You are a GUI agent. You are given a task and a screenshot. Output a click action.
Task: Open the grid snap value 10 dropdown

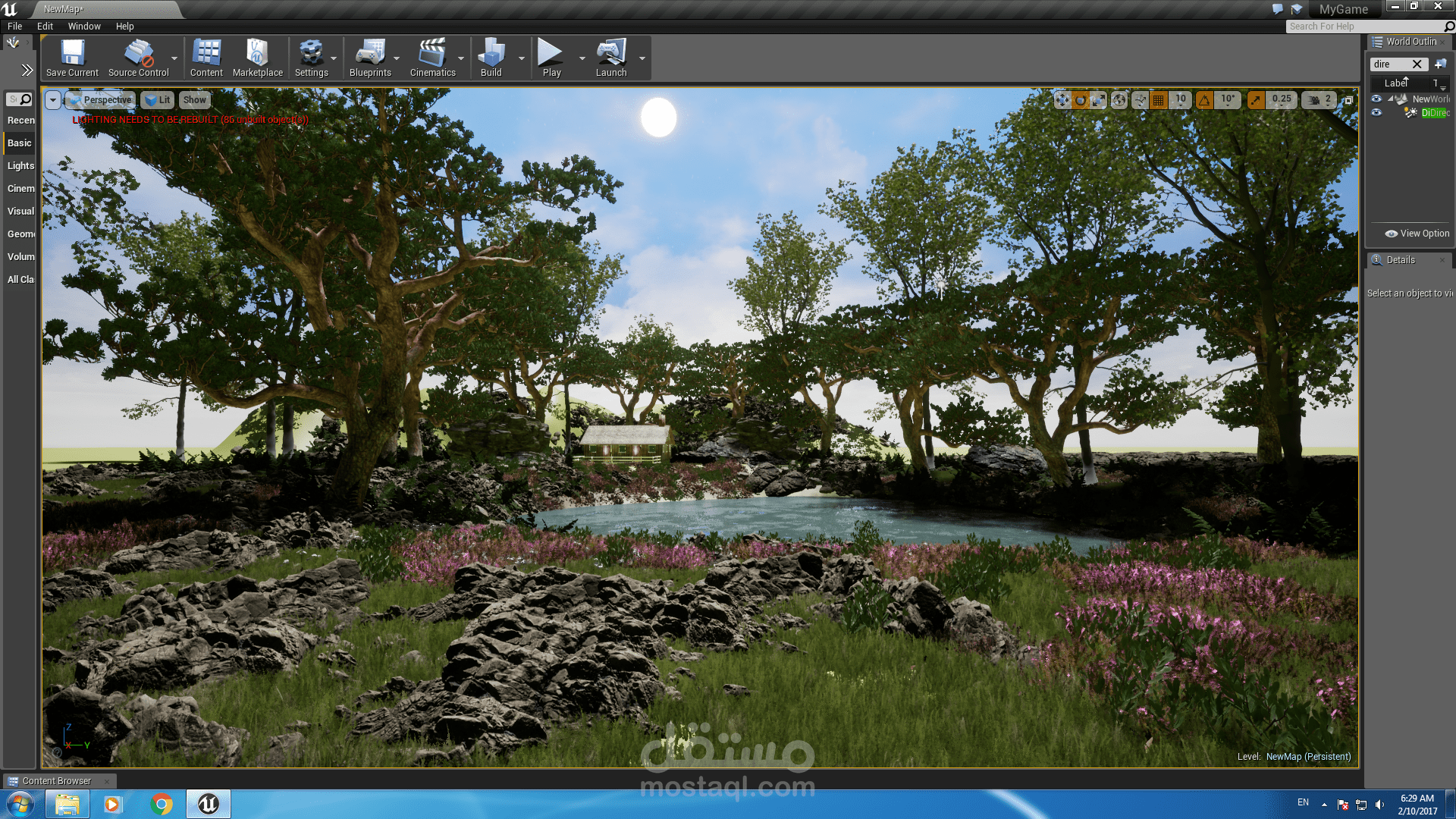[x=1181, y=100]
